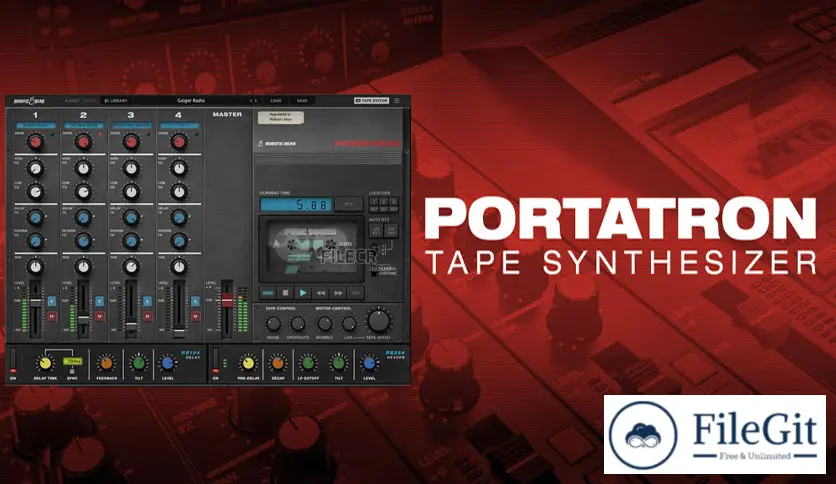
Task: Open the Tape Editor
Action: [372, 100]
